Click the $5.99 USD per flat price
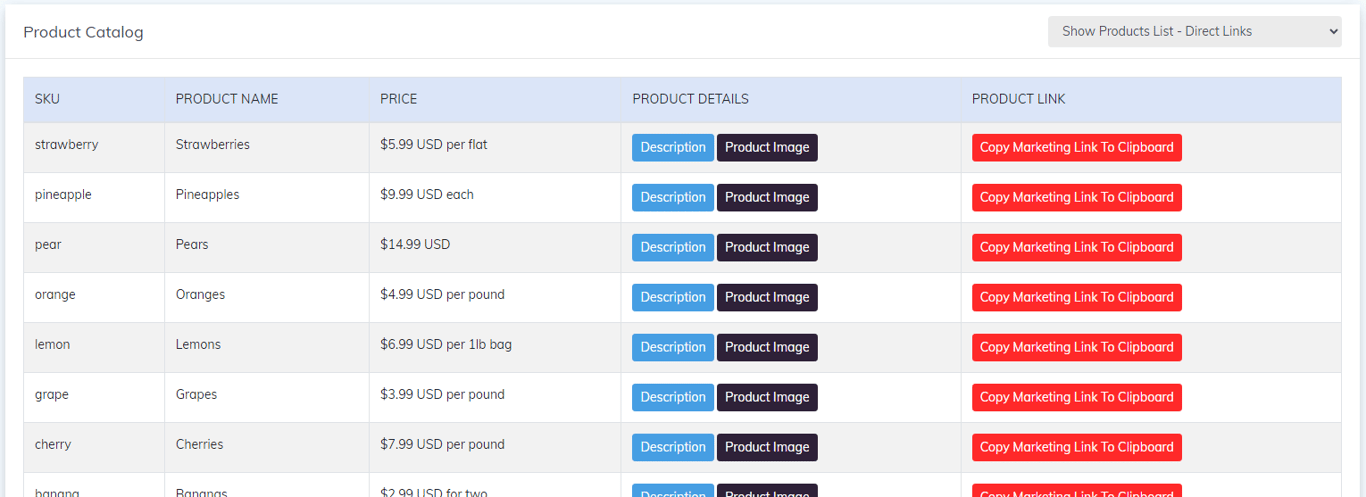This screenshot has width=1366, height=497. (x=434, y=145)
